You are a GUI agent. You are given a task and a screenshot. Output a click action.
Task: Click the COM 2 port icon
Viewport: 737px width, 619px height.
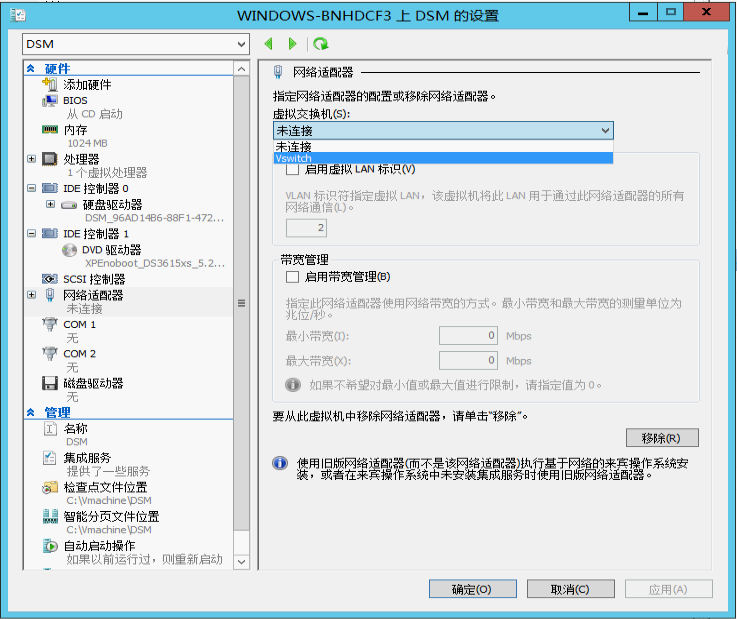coord(49,353)
